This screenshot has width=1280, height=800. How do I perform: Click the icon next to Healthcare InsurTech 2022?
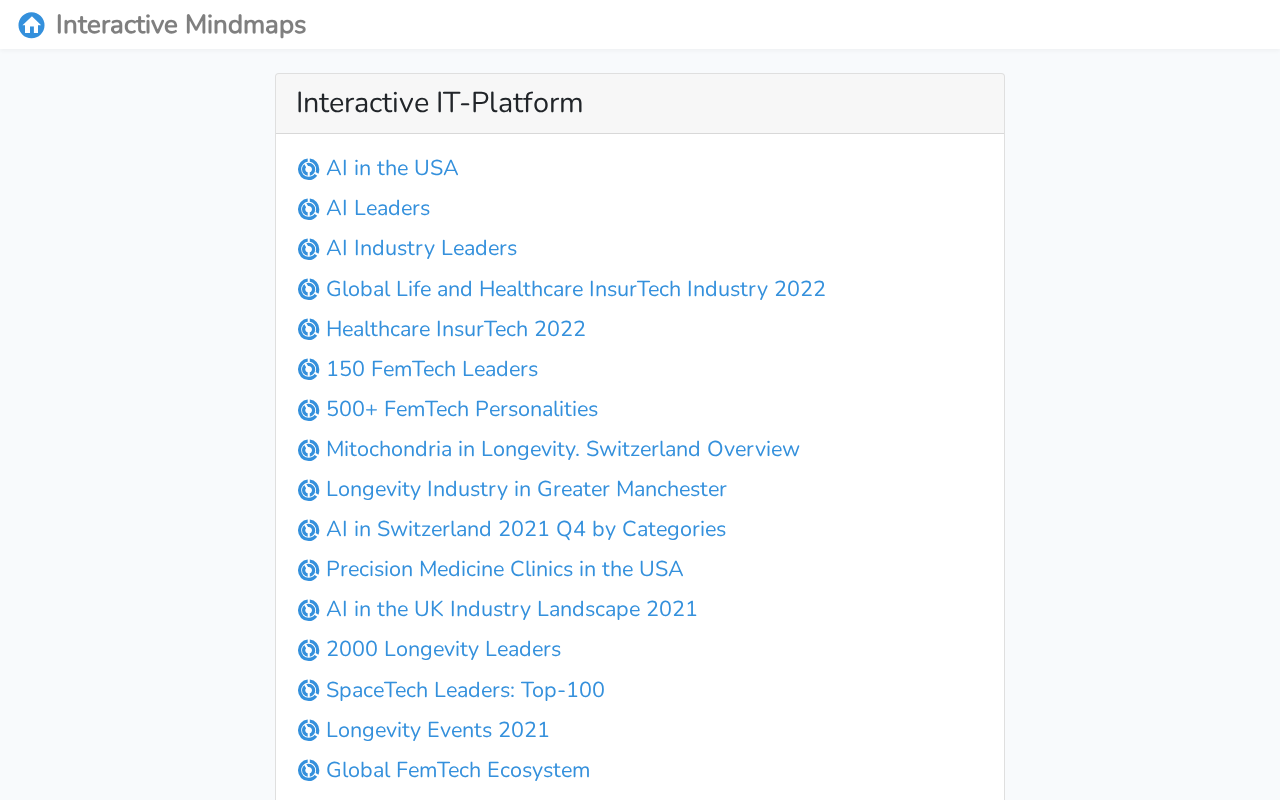(308, 330)
